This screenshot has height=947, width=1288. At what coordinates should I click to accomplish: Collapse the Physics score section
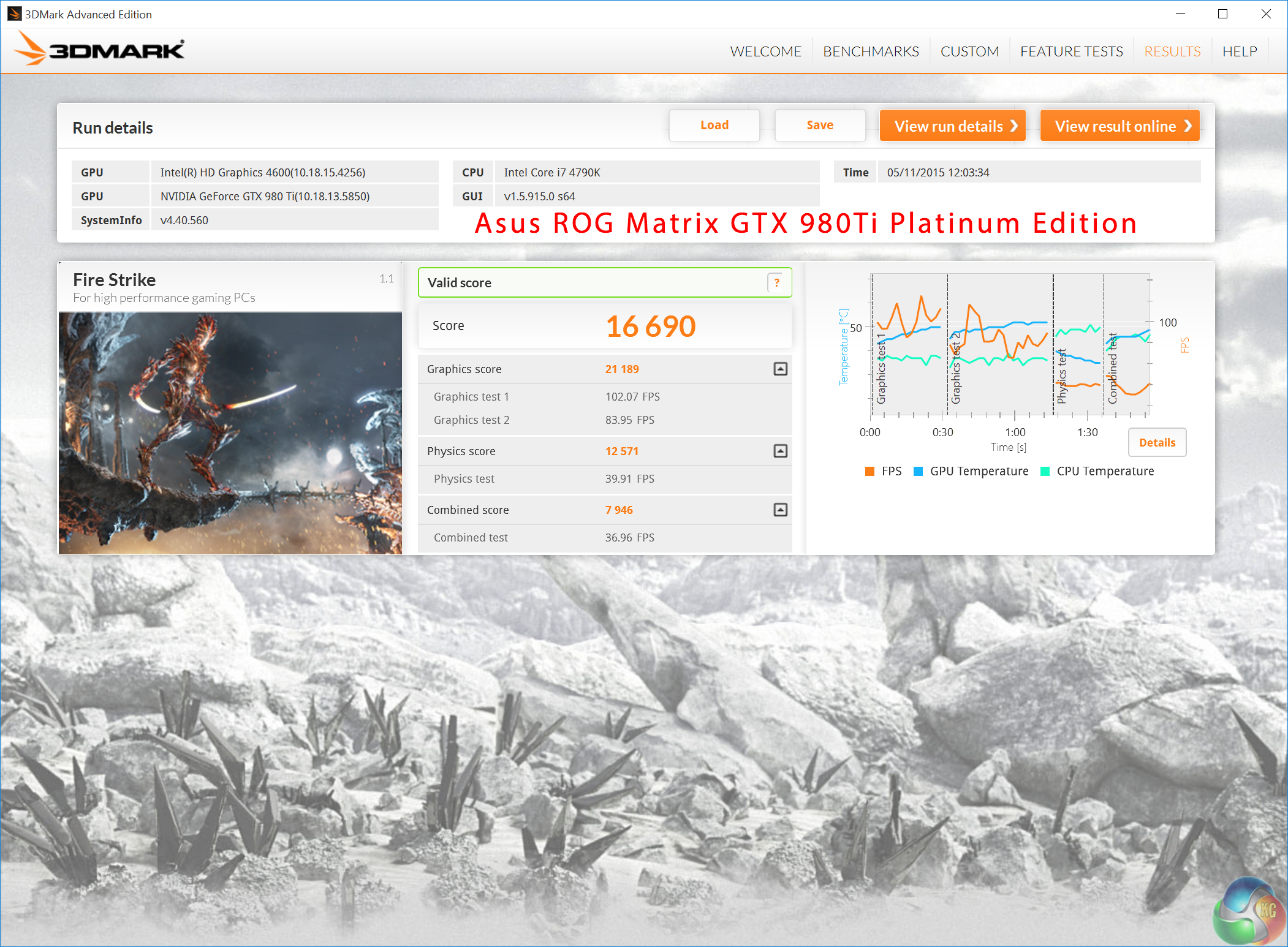click(x=780, y=451)
